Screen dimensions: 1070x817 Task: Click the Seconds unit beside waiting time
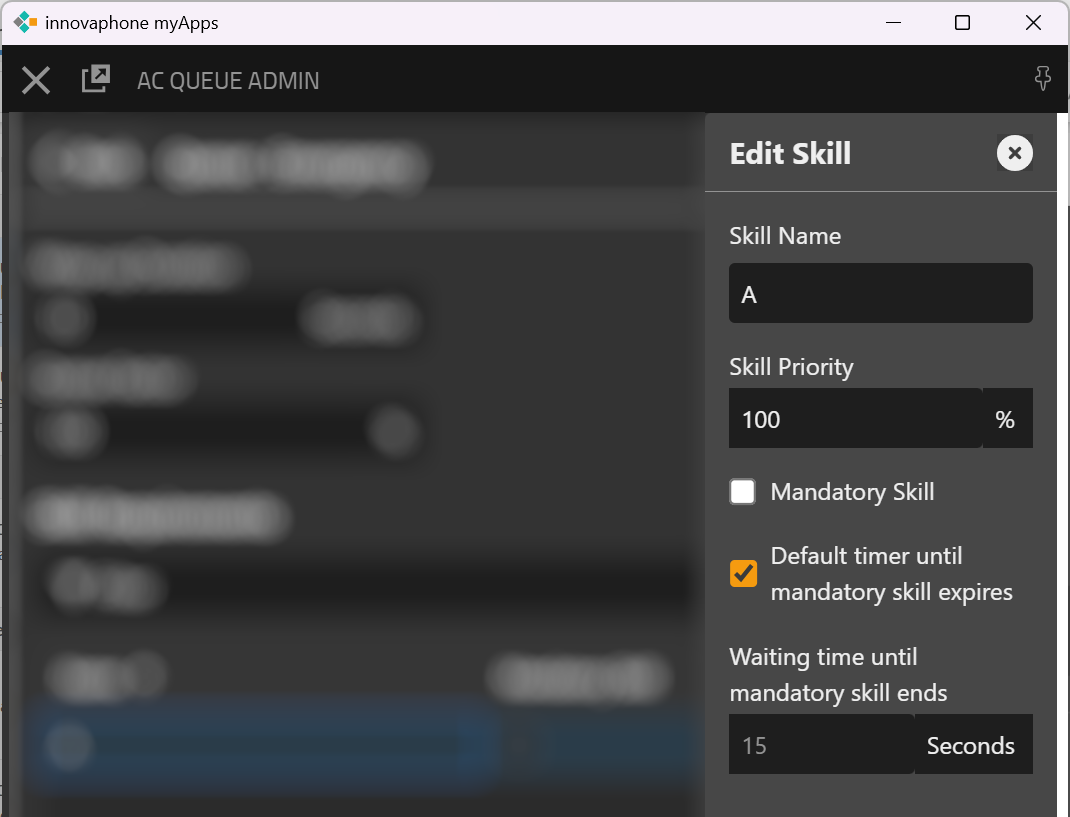[x=970, y=745]
